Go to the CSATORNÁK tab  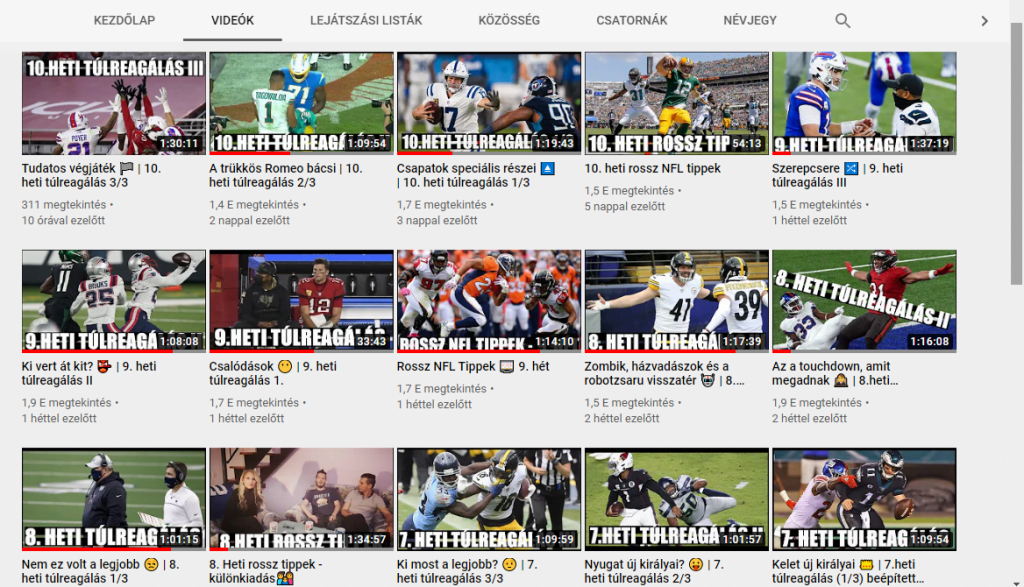point(631,20)
